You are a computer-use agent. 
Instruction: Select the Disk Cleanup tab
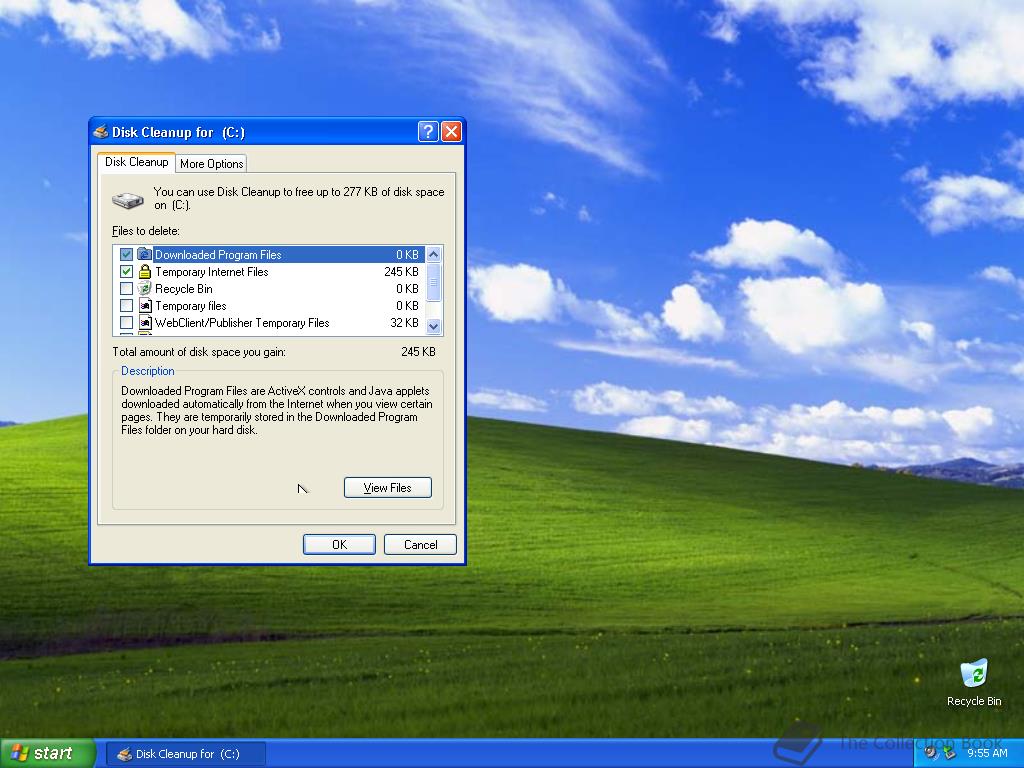click(136, 162)
